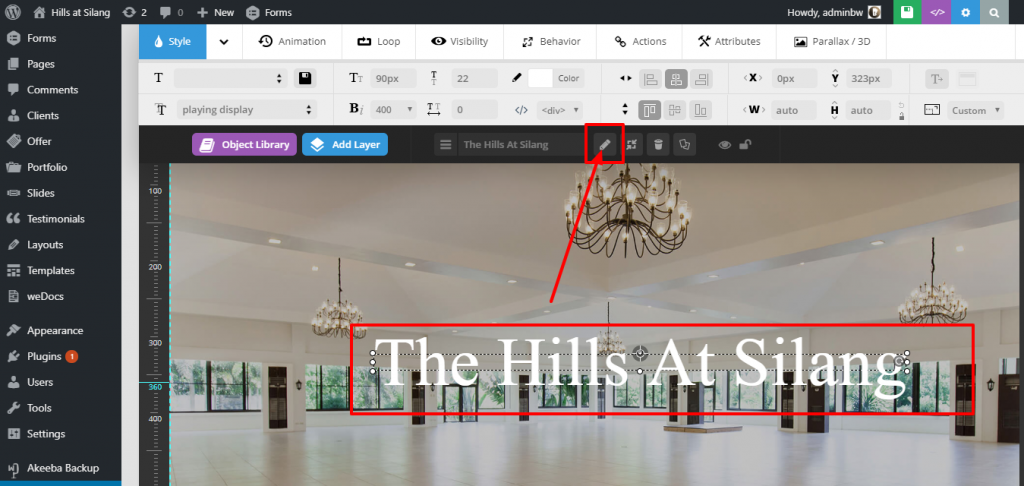Open the Attributes tab
This screenshot has height=486, width=1024.
729,41
